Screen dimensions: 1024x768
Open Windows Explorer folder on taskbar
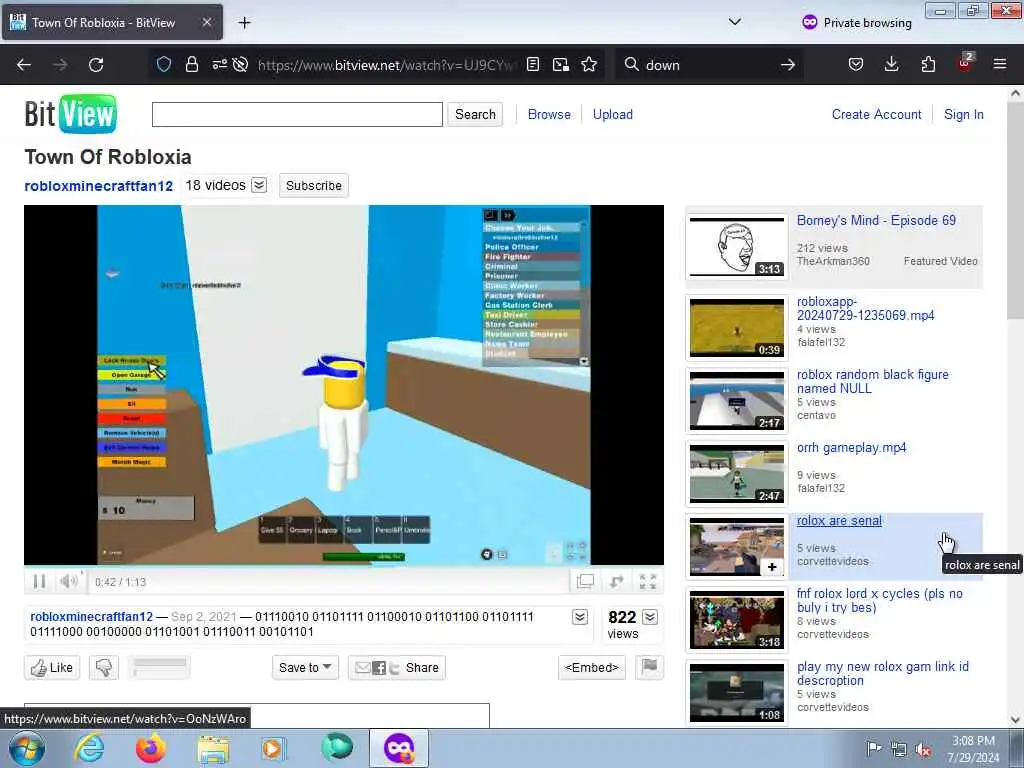point(213,749)
